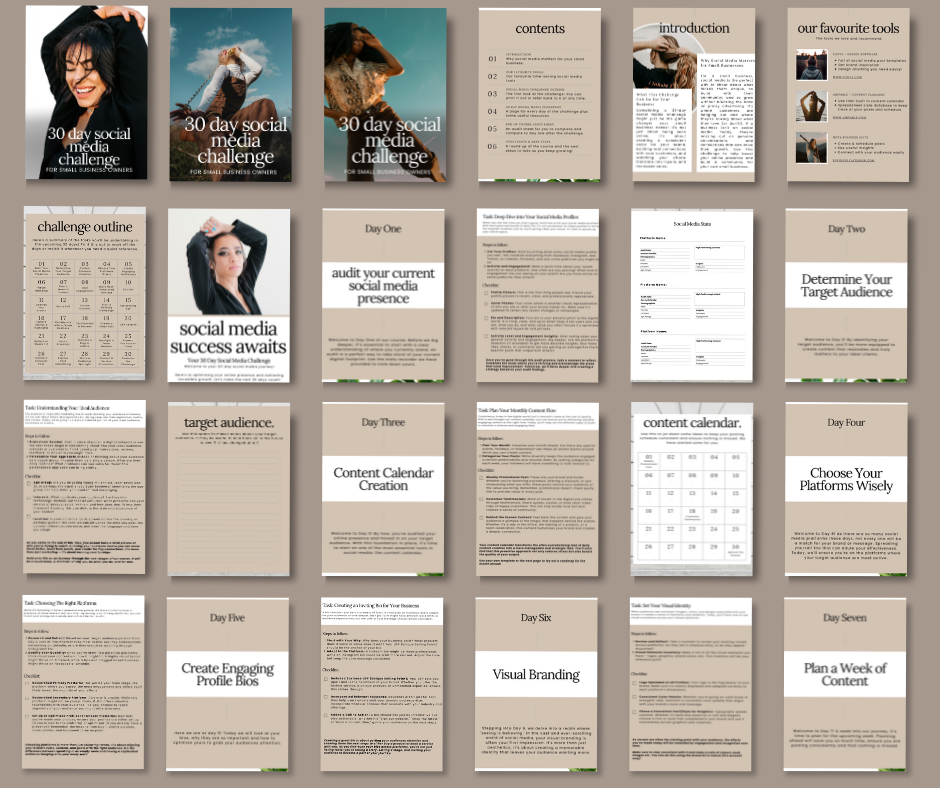Tick the second checklist square on Day One's task page
Viewport: 940px width, 788px height.
click(486, 304)
